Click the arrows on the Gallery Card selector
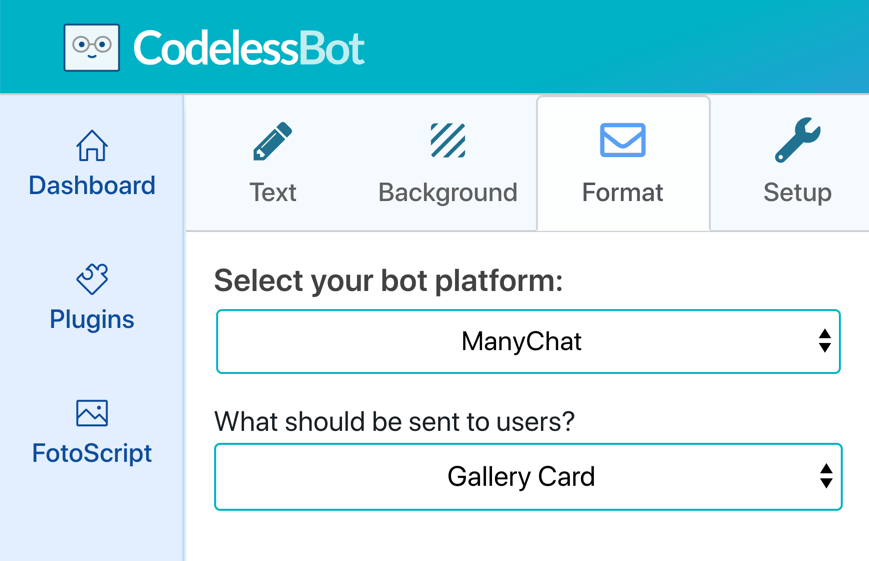Image resolution: width=869 pixels, height=561 pixels. 826,476
